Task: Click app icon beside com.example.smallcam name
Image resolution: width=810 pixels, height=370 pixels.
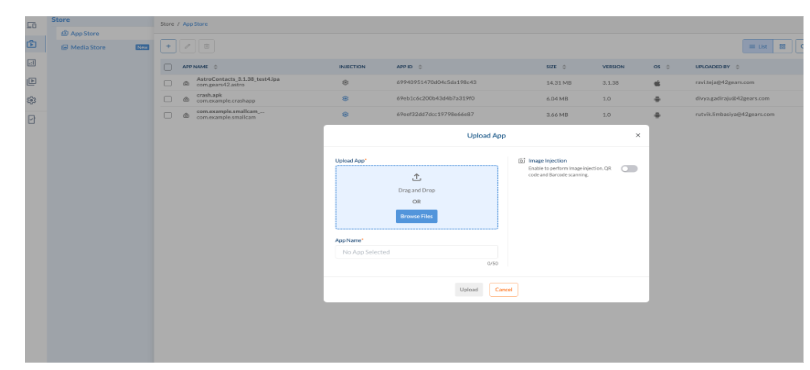Action: (186, 116)
